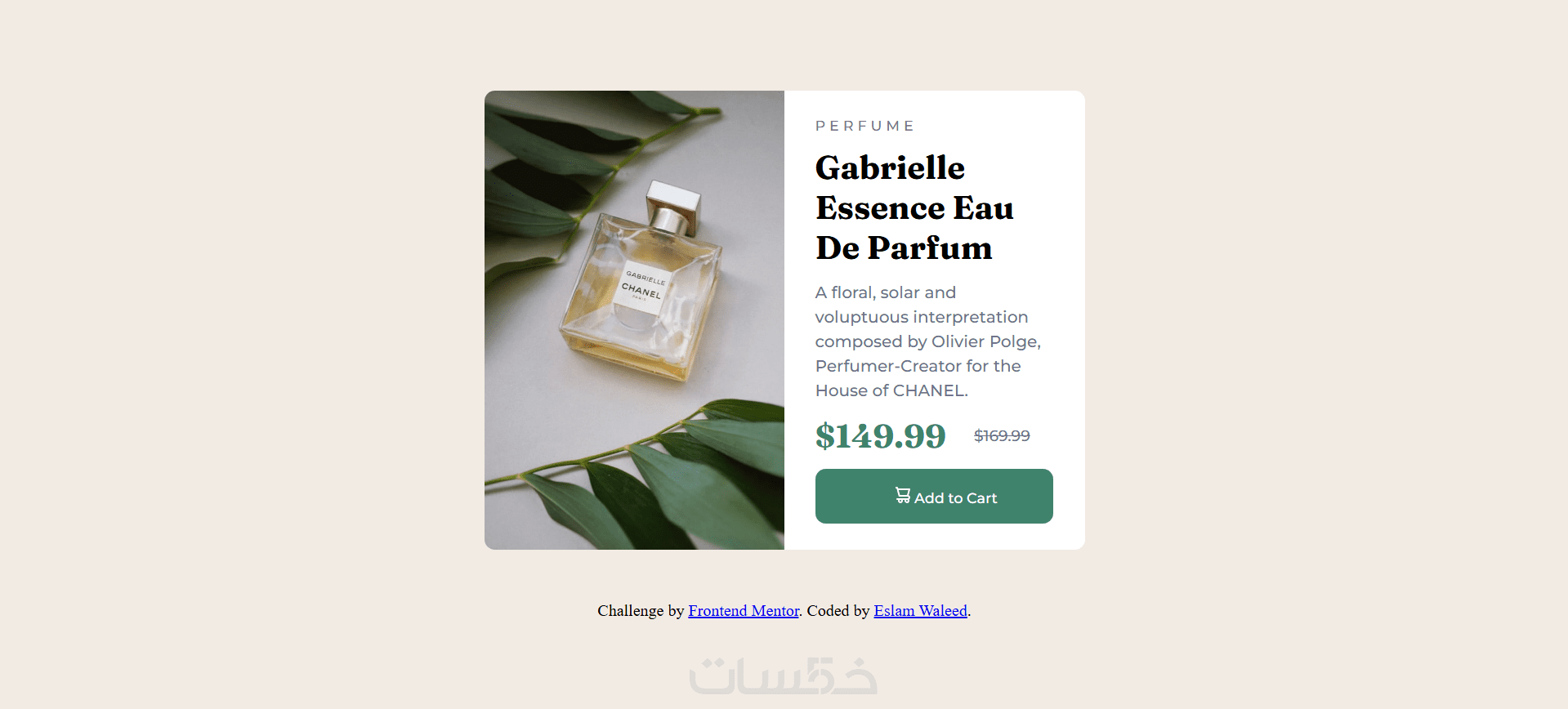This screenshot has height=709, width=1568.
Task: Click the green leaves at the bottom of the photo
Action: coord(654,482)
